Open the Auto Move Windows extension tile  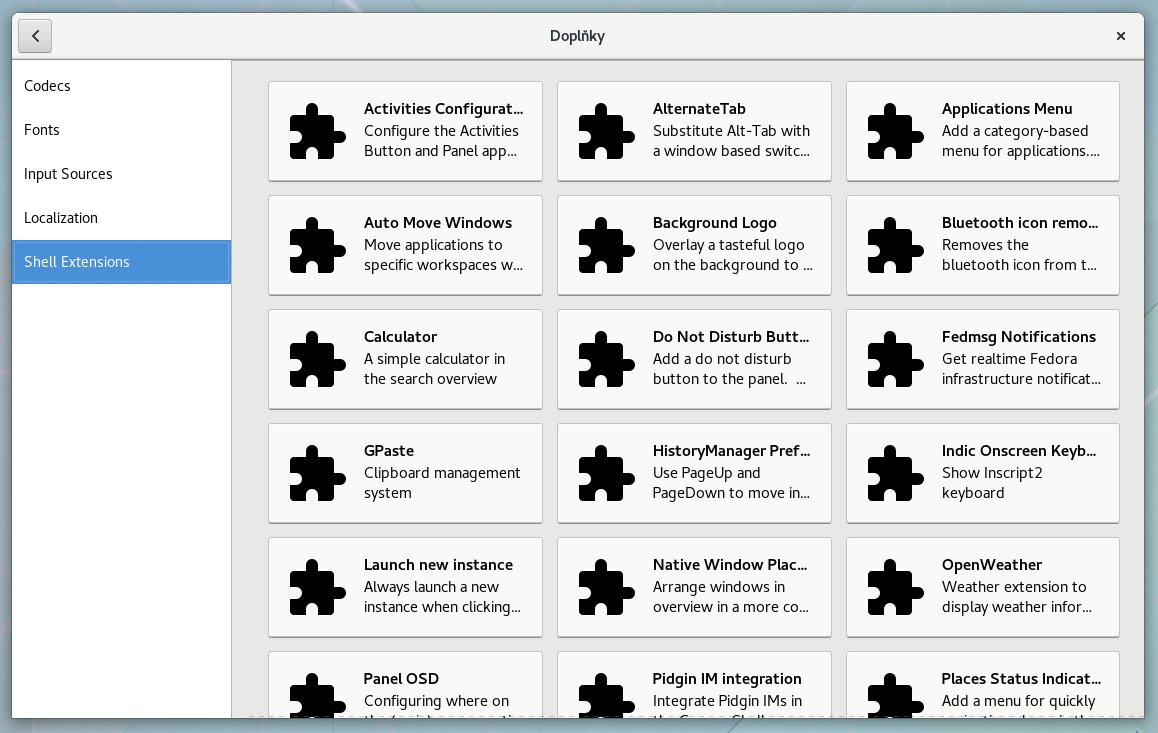[405, 245]
